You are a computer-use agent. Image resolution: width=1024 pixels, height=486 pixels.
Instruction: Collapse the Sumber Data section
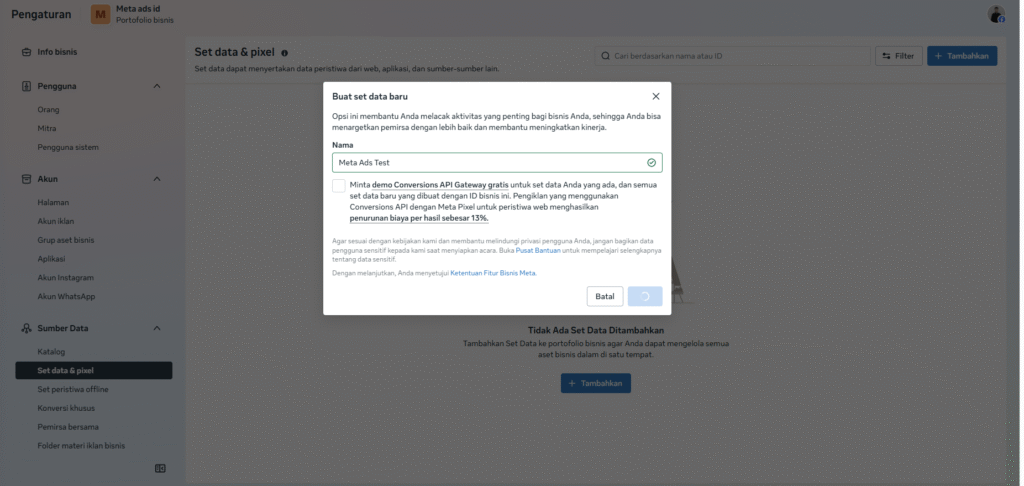(157, 328)
